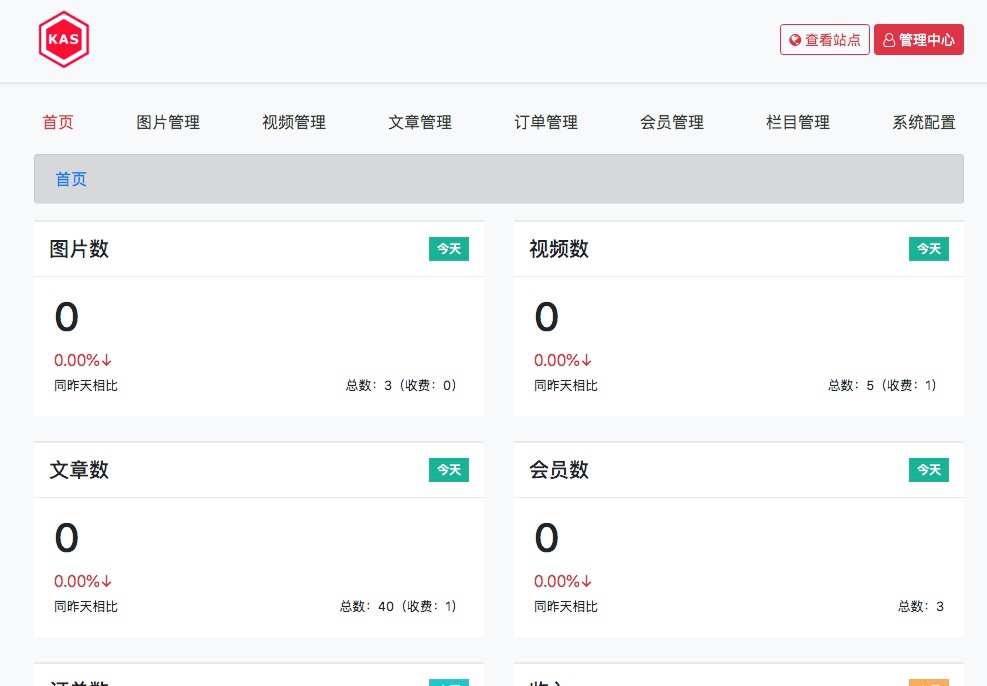987x686 pixels.
Task: Click the 今天 badge on 会员数 card
Action: point(928,470)
